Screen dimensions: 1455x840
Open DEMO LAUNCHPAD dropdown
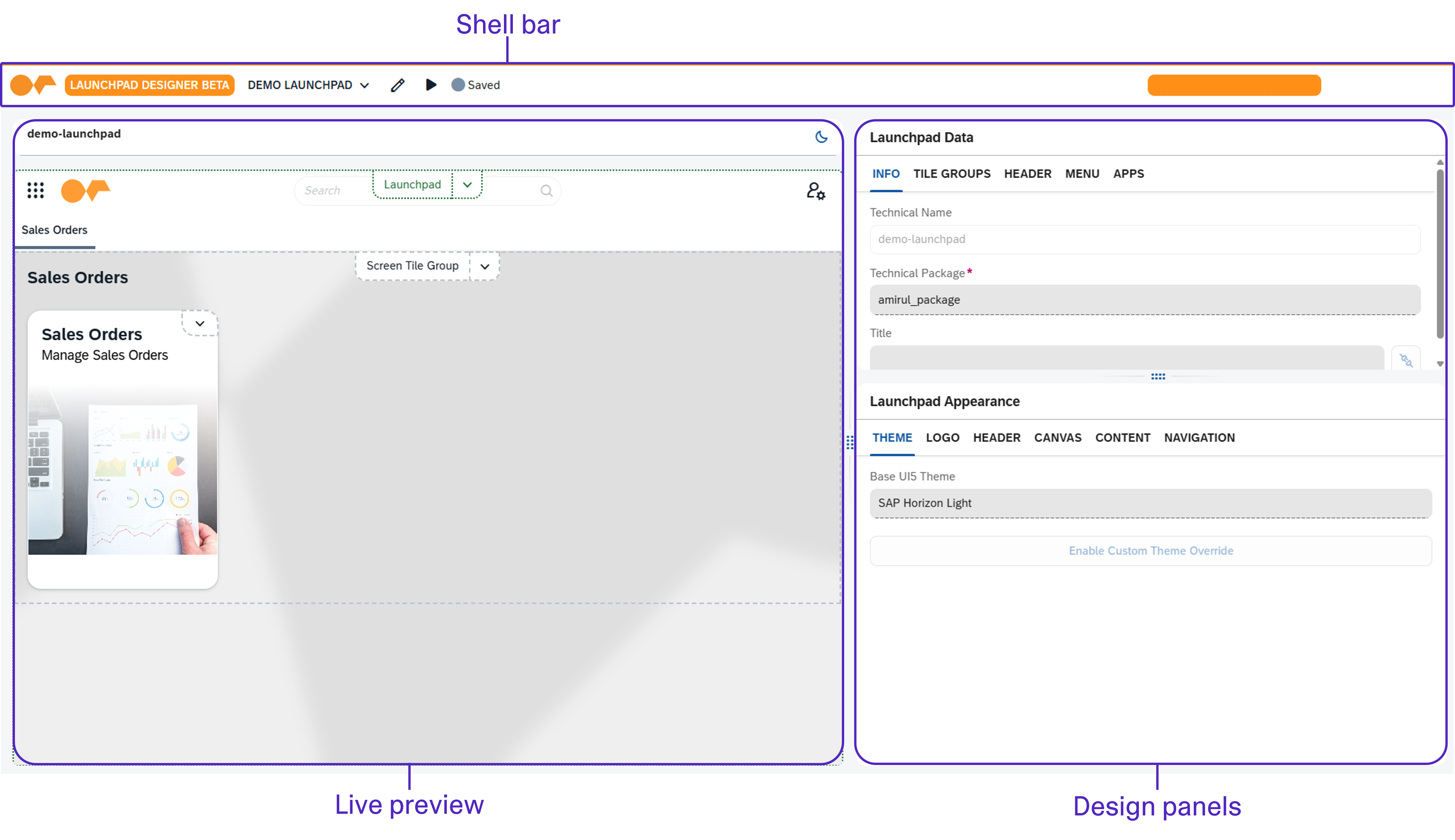(309, 85)
